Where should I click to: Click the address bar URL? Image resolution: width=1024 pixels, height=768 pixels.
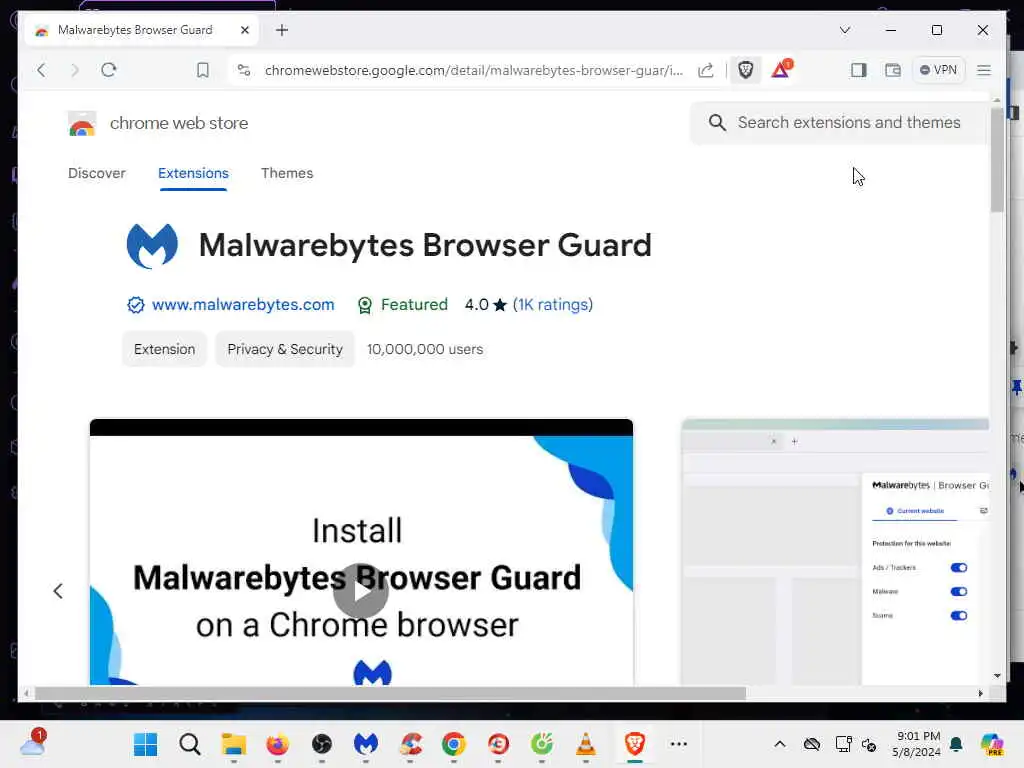[x=473, y=70]
